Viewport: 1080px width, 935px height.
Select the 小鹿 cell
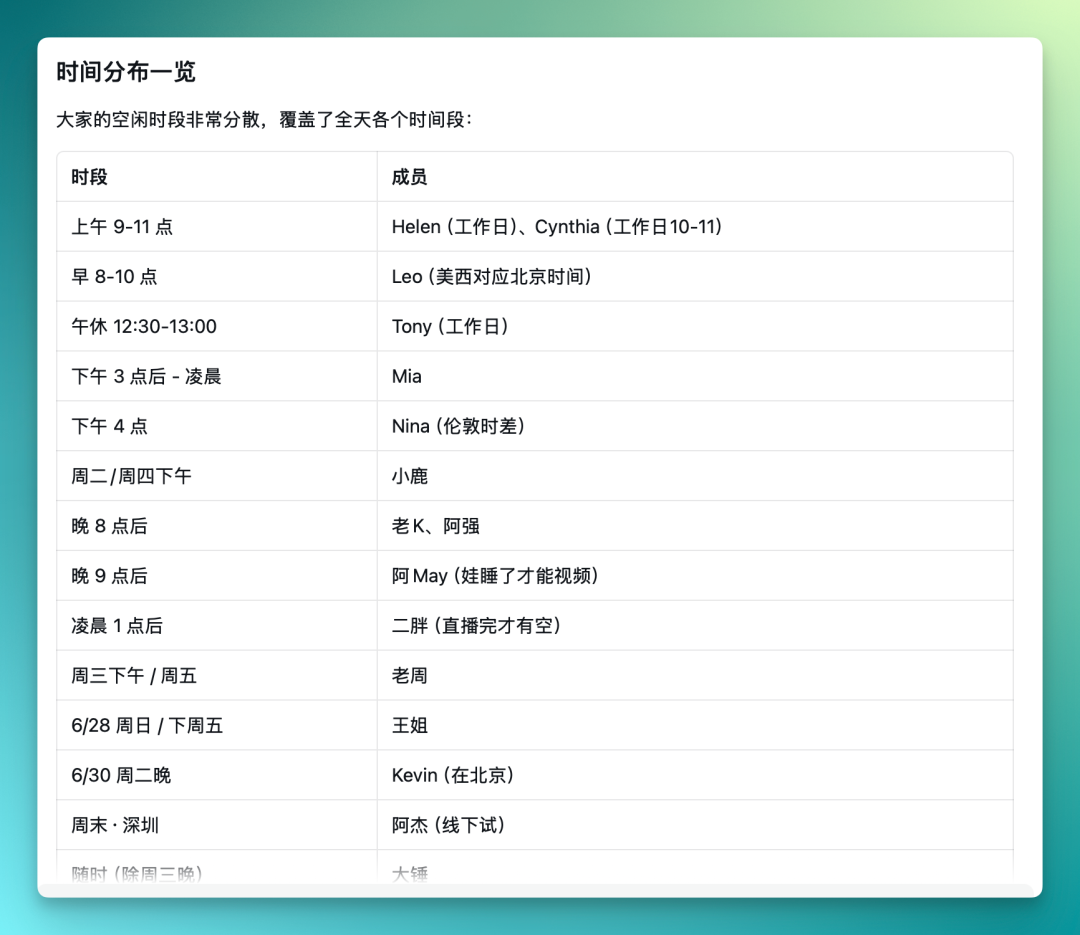click(x=695, y=476)
